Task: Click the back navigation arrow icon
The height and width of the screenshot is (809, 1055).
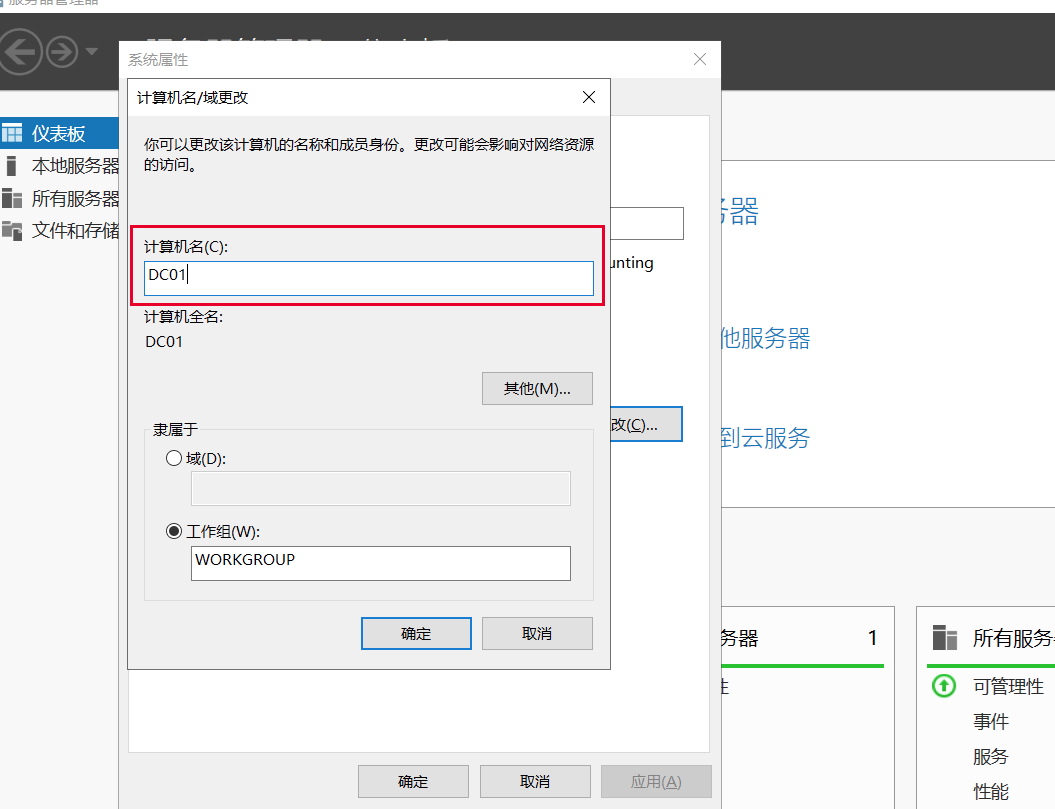Action: coord(22,50)
